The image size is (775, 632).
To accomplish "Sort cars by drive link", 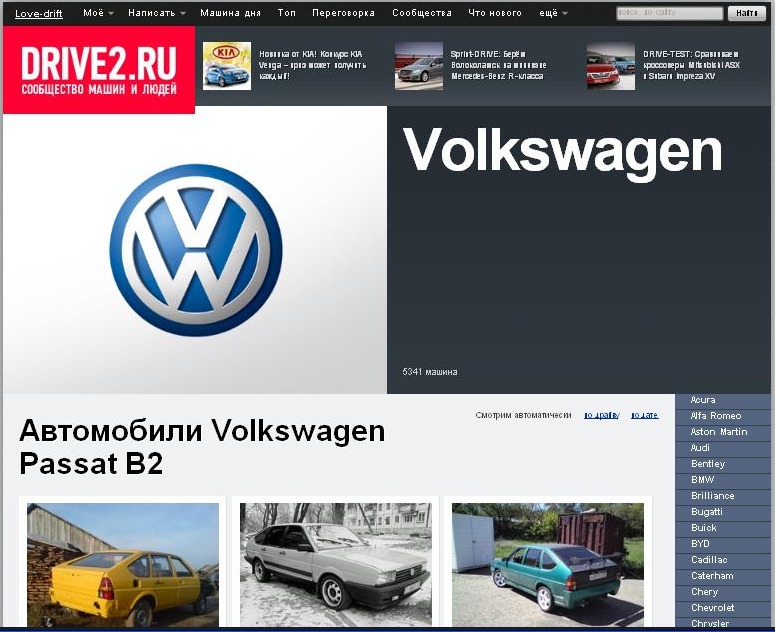I will coord(602,415).
